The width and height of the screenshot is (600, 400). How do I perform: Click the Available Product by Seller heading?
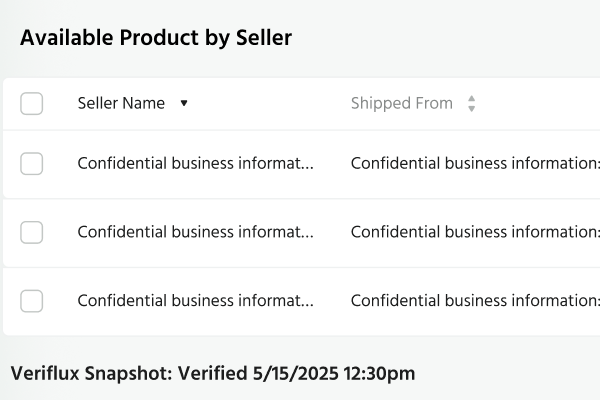click(156, 38)
